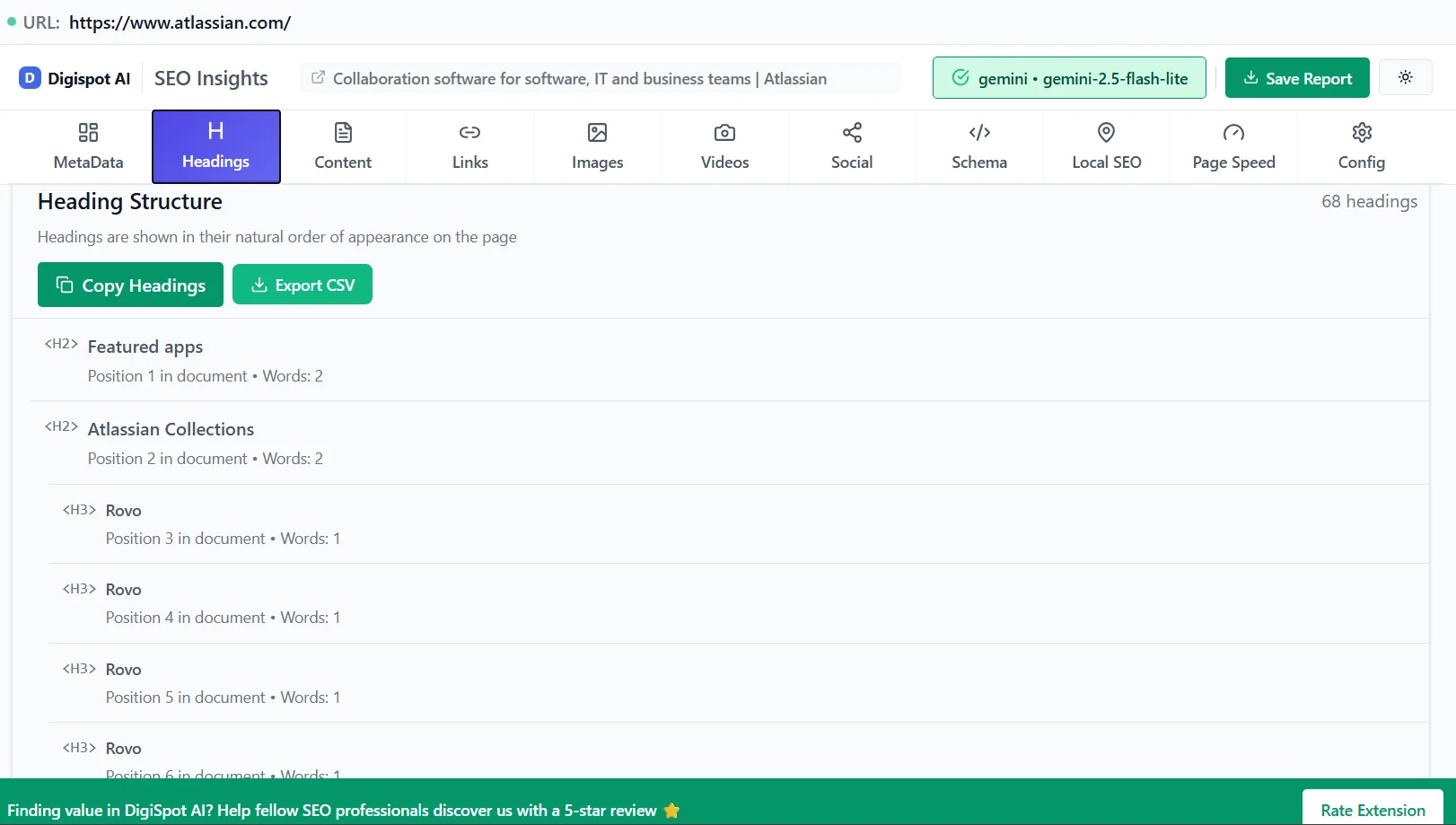Select the Images tab picture icon
Viewport: 1456px width, 825px height.
click(597, 133)
